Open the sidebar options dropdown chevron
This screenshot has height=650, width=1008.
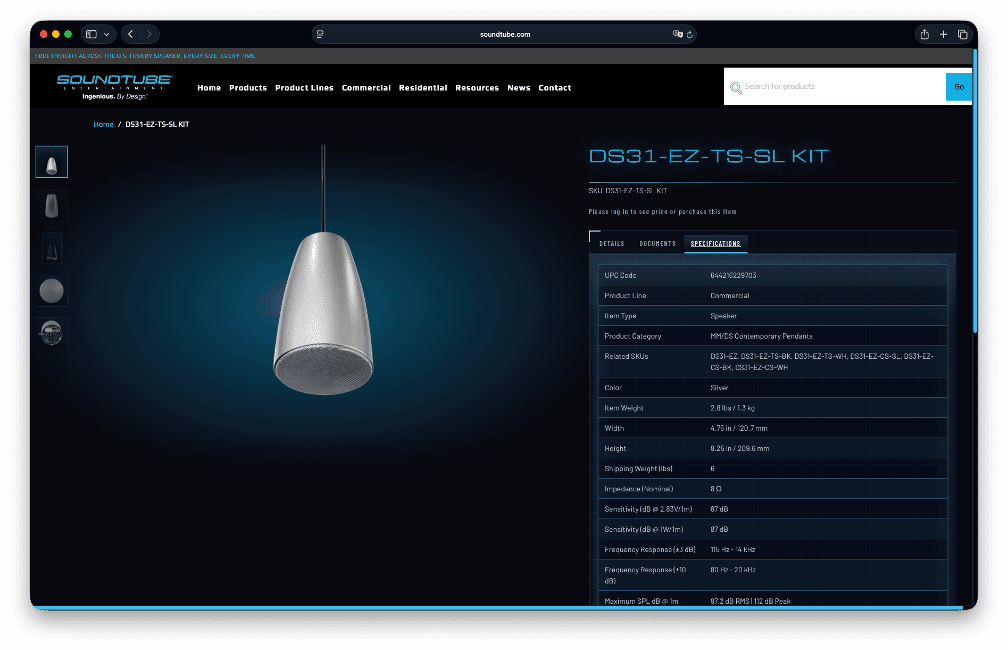tap(107, 34)
